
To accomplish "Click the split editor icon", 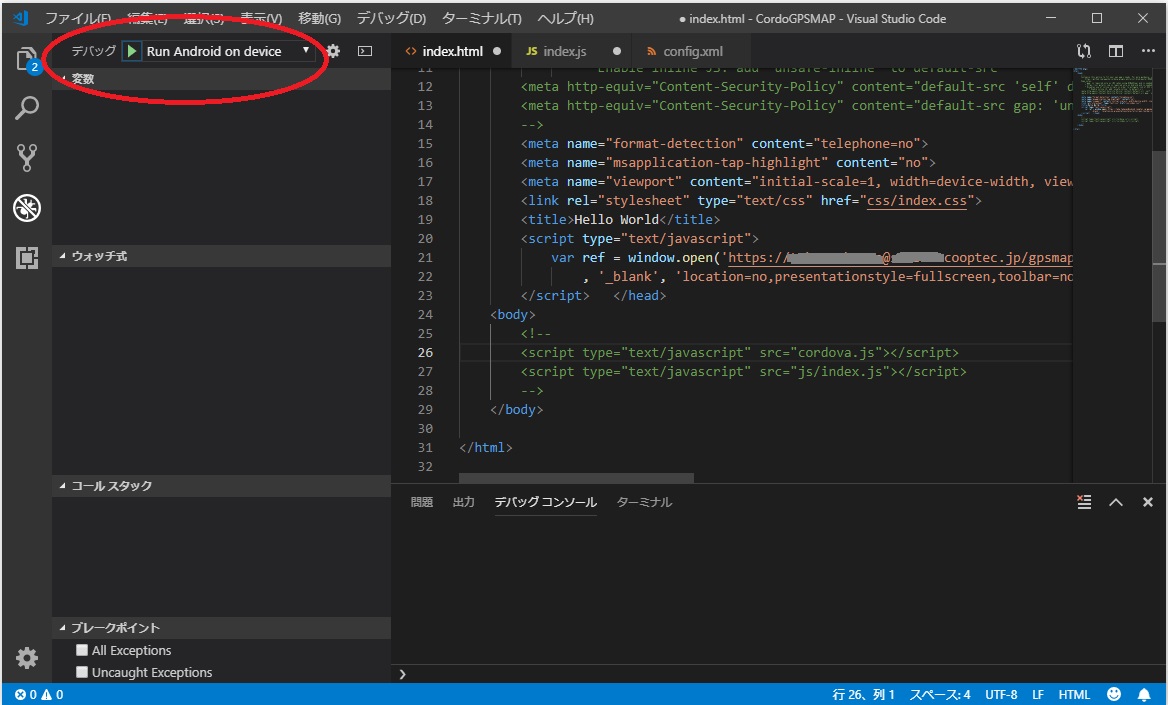I will pos(1116,51).
